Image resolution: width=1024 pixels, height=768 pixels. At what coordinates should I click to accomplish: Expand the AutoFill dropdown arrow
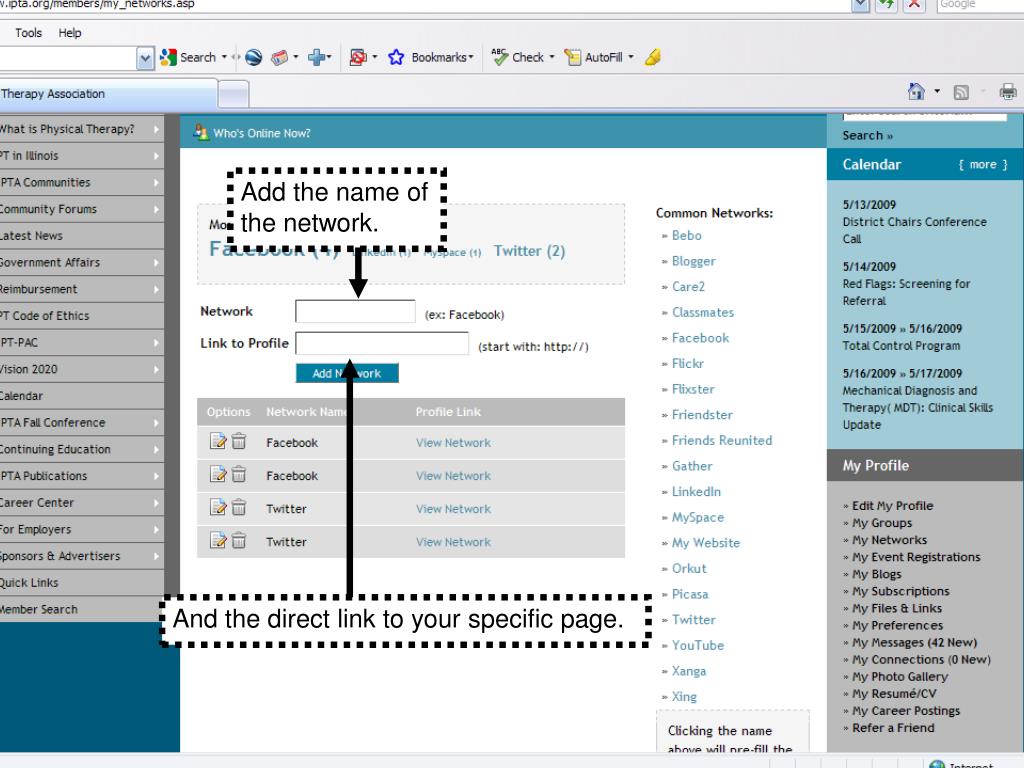[x=631, y=57]
